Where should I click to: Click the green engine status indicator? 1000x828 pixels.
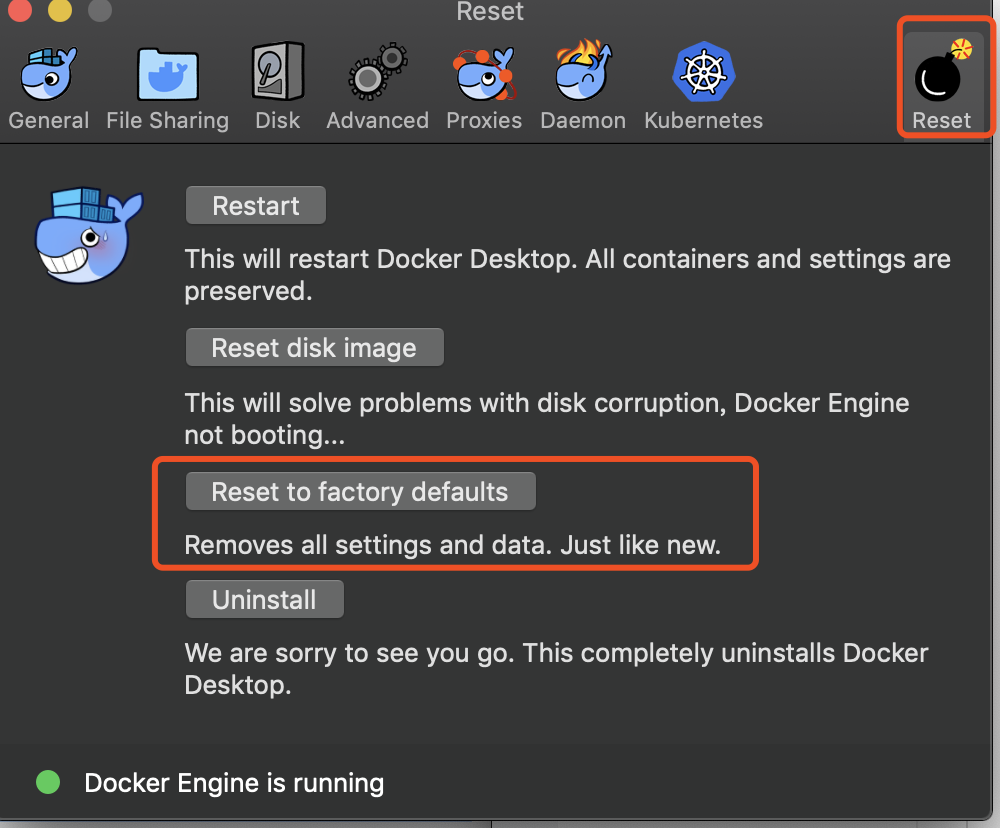[47, 782]
